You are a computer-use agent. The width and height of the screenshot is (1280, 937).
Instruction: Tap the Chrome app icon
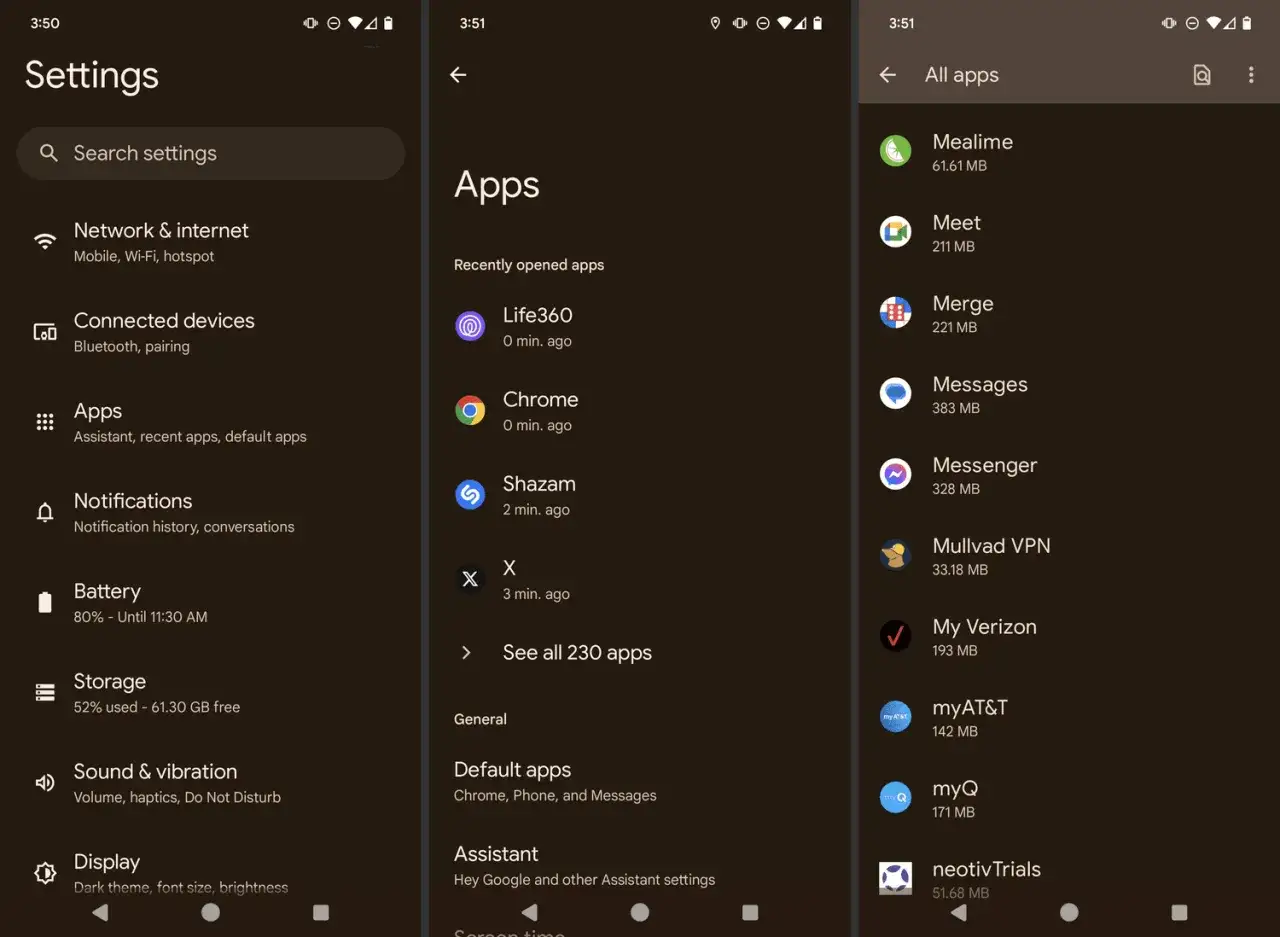pyautogui.click(x=470, y=410)
